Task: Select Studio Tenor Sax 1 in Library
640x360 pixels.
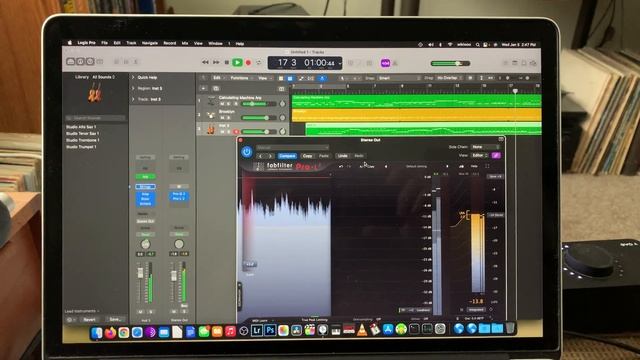Action: point(82,133)
